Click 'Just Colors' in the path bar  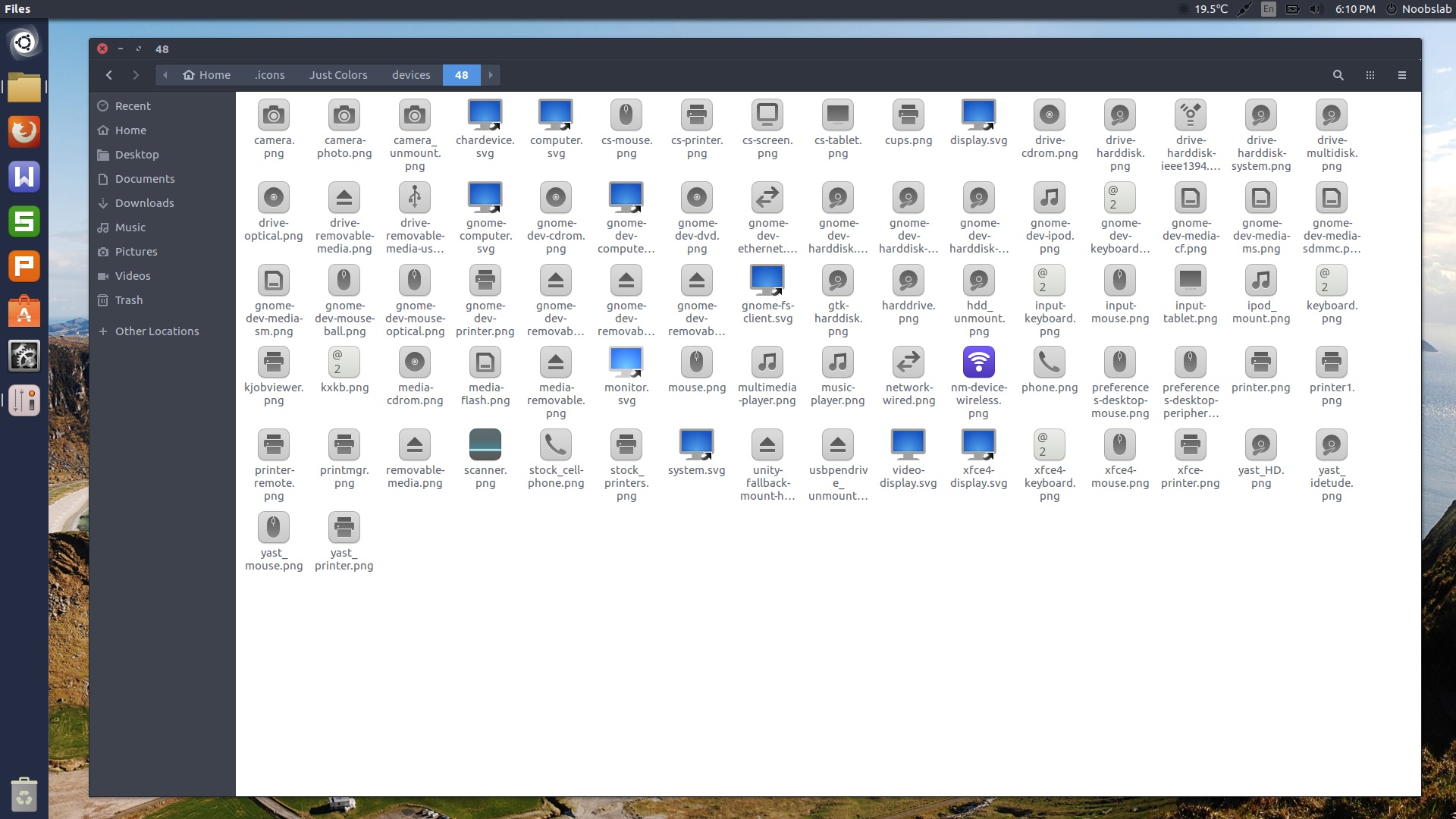[x=338, y=75]
